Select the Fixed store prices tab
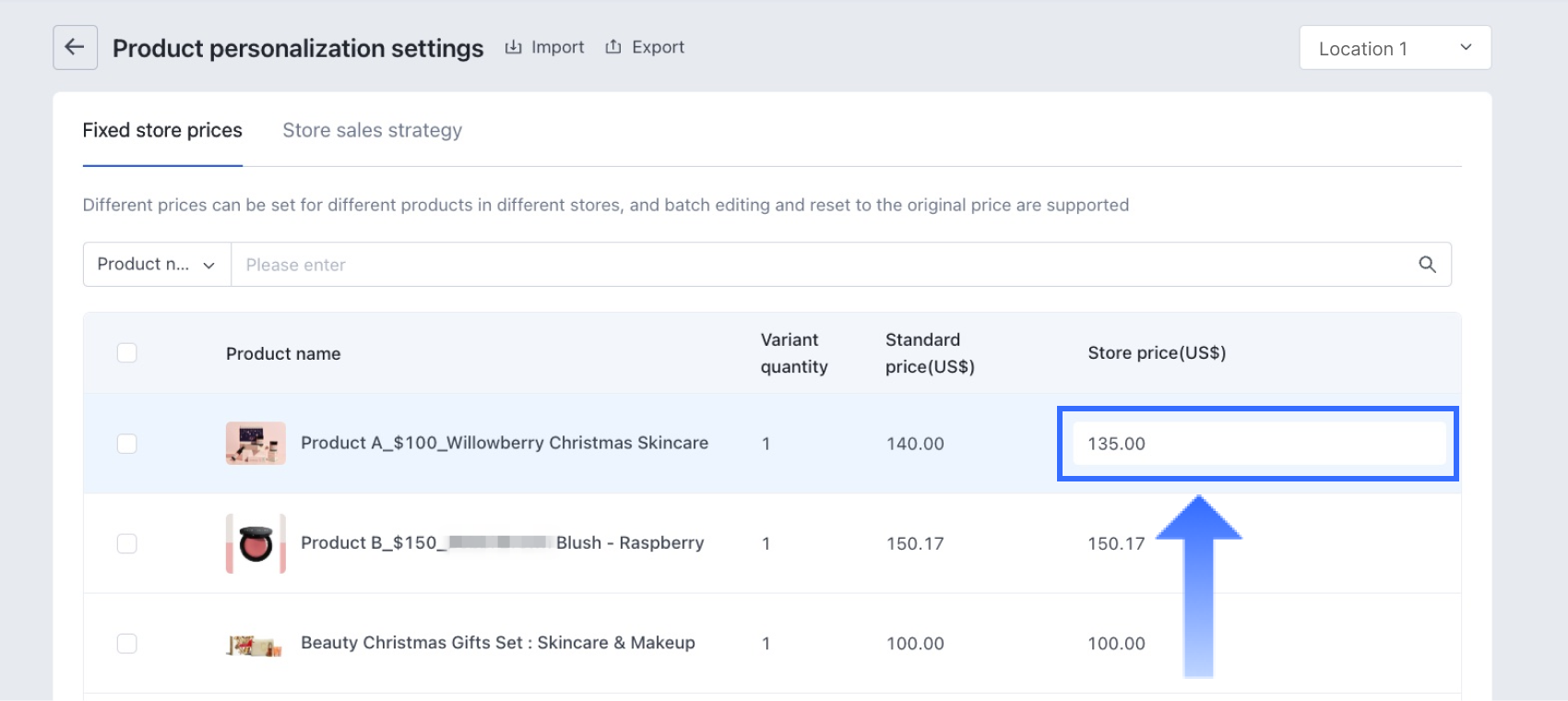This screenshot has height=701, width=1568. pos(162,131)
